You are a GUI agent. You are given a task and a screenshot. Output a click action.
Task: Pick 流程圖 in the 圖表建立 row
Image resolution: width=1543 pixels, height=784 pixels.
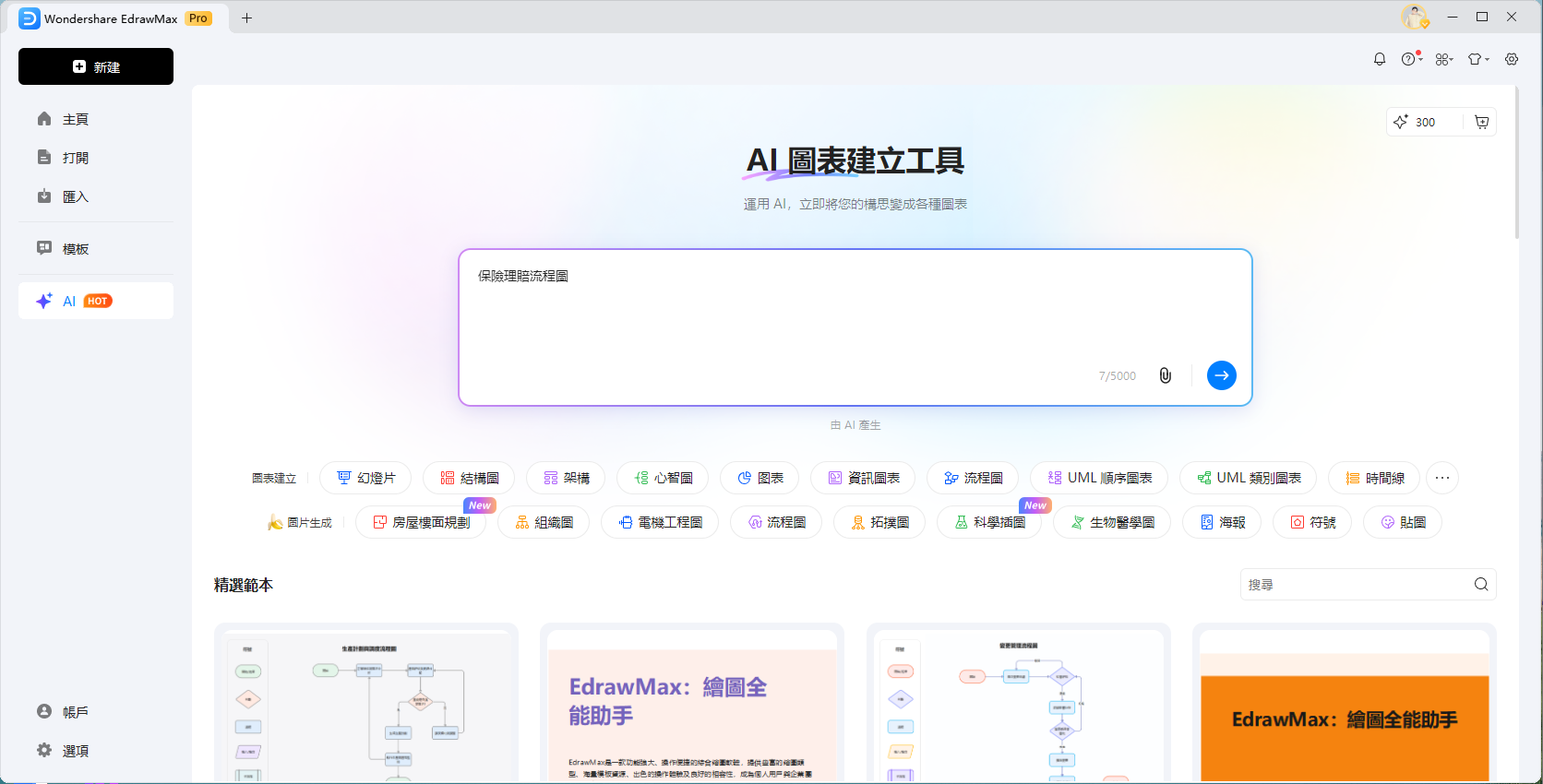973,478
